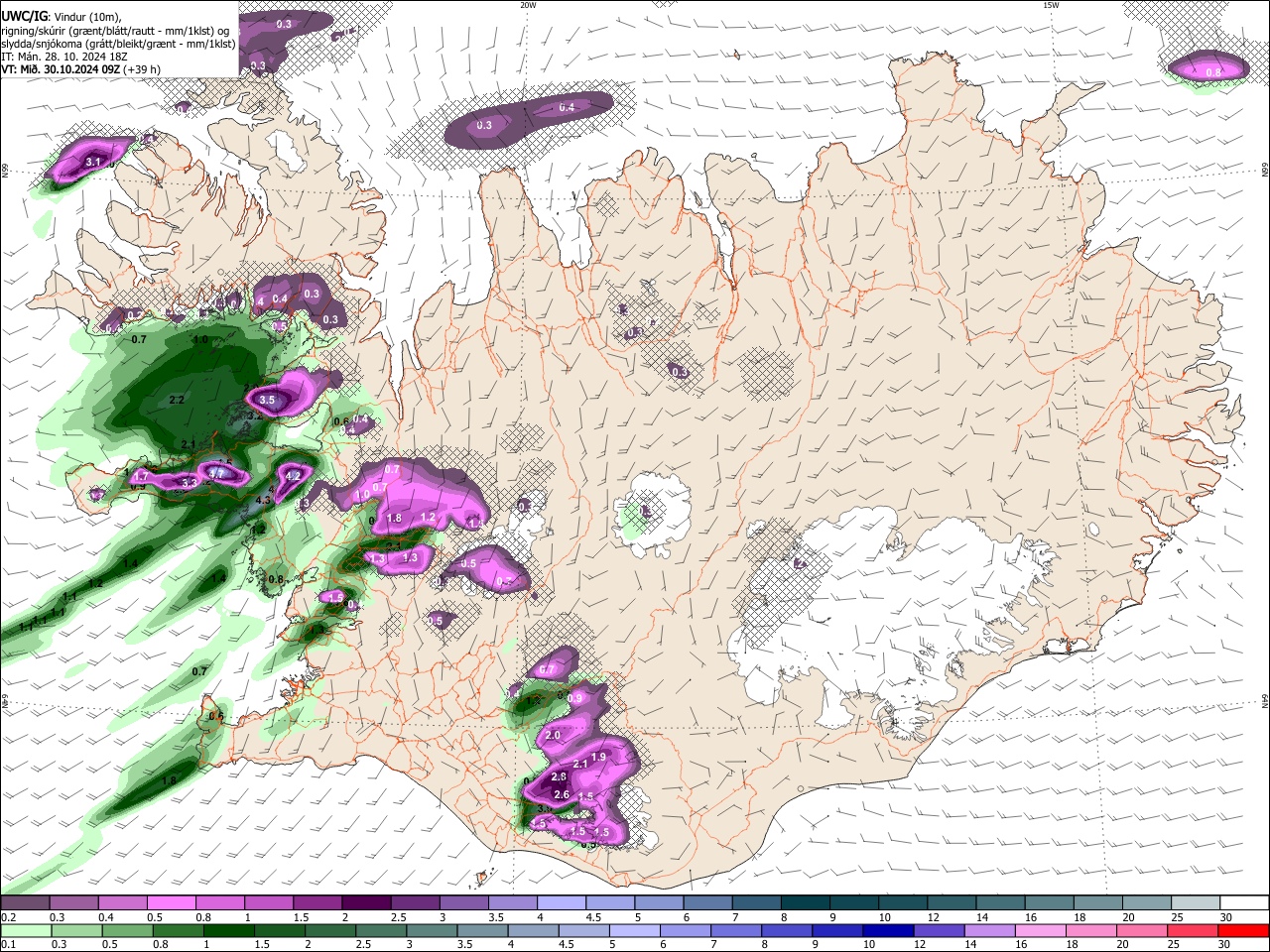Viewport: 1270px width, 952px height.
Task: Click the '2.8' snow value in the south
Action: pos(559,776)
